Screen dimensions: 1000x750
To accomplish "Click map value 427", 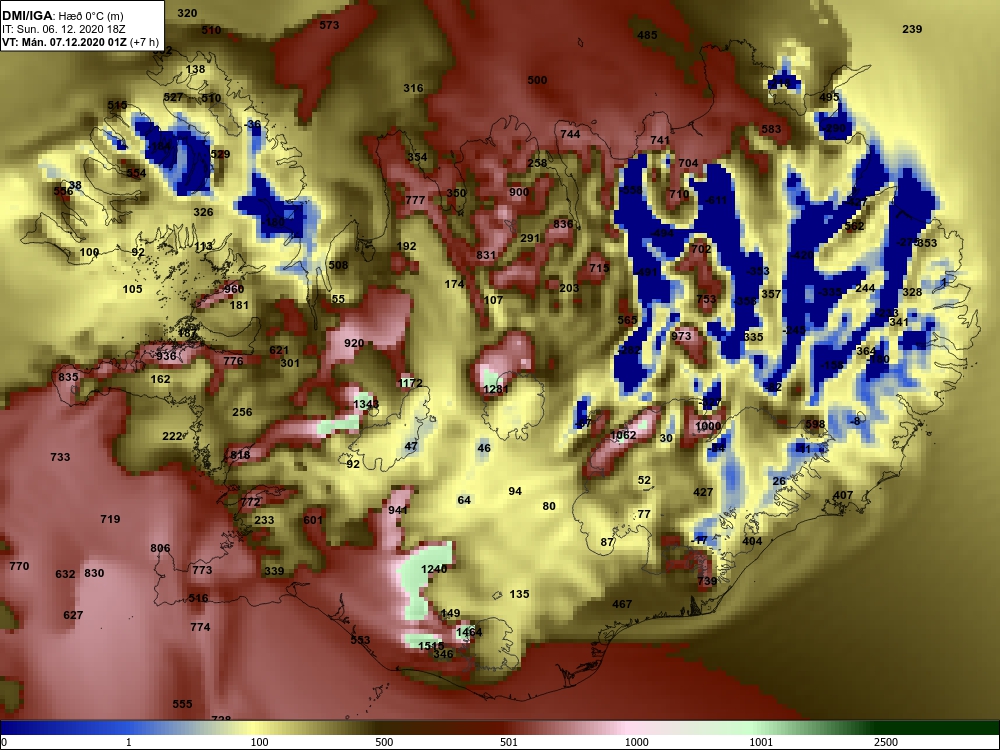I will 703,492.
